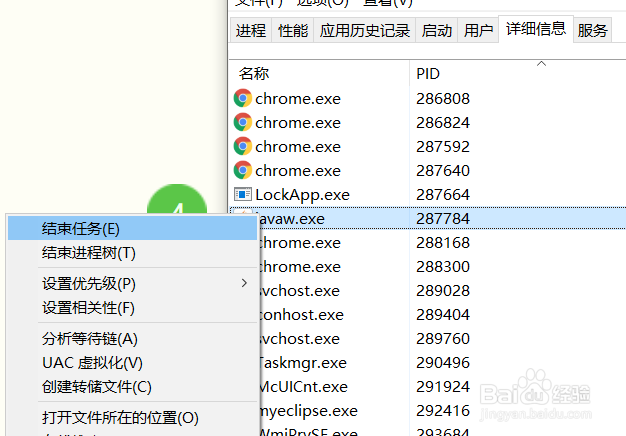Click PID value 291924
Image resolution: width=626 pixels, height=436 pixels.
pos(443,386)
